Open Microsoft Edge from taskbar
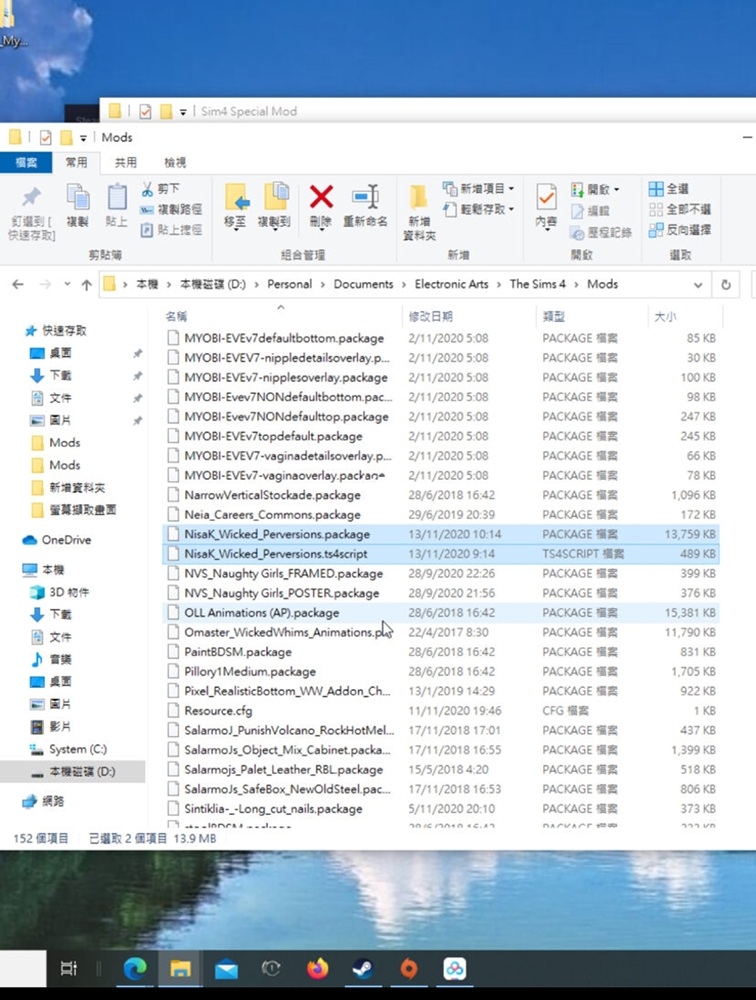This screenshot has height=1000, width=756. (x=135, y=969)
